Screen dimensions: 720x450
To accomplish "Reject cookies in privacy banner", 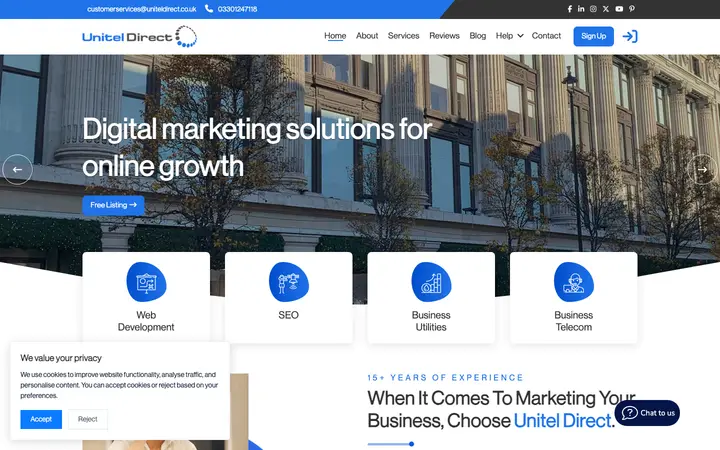I will 88,419.
